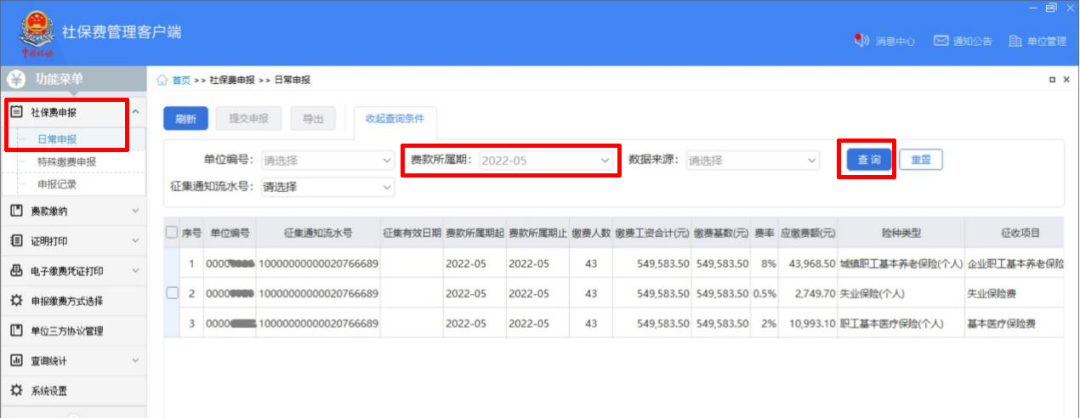Viewport: 1080px width, 418px height.
Task: Click the 导出 button
Action: pyautogui.click(x=313, y=118)
